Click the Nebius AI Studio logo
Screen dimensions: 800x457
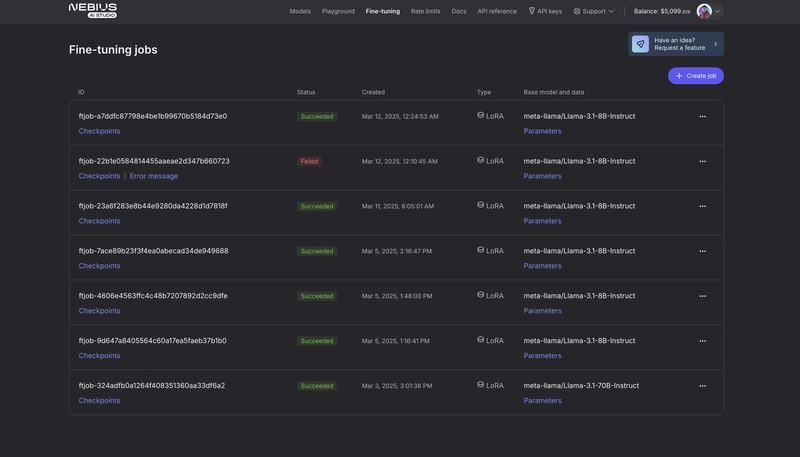[x=93, y=11]
